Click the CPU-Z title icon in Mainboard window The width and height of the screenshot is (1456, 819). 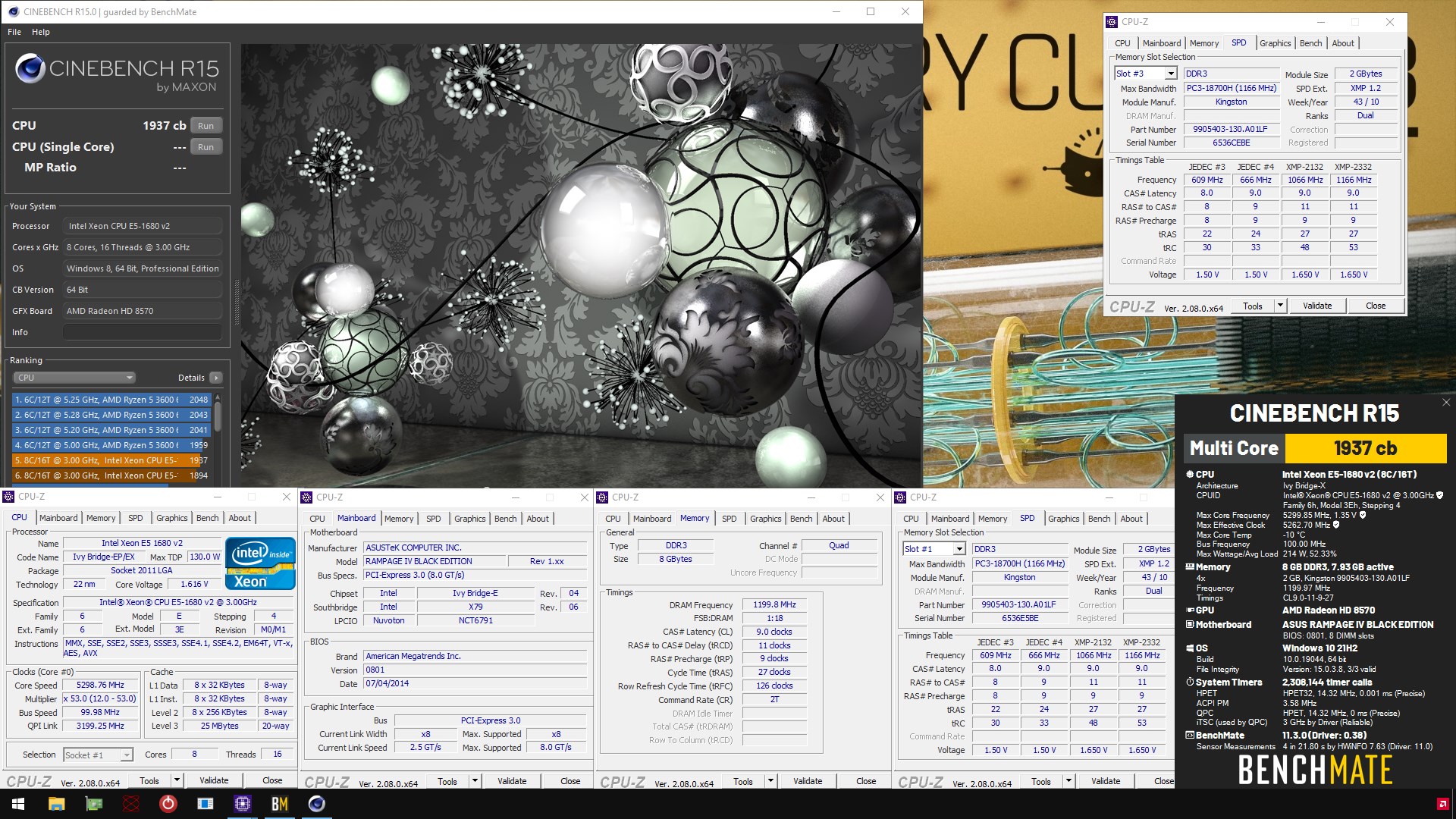pos(307,497)
